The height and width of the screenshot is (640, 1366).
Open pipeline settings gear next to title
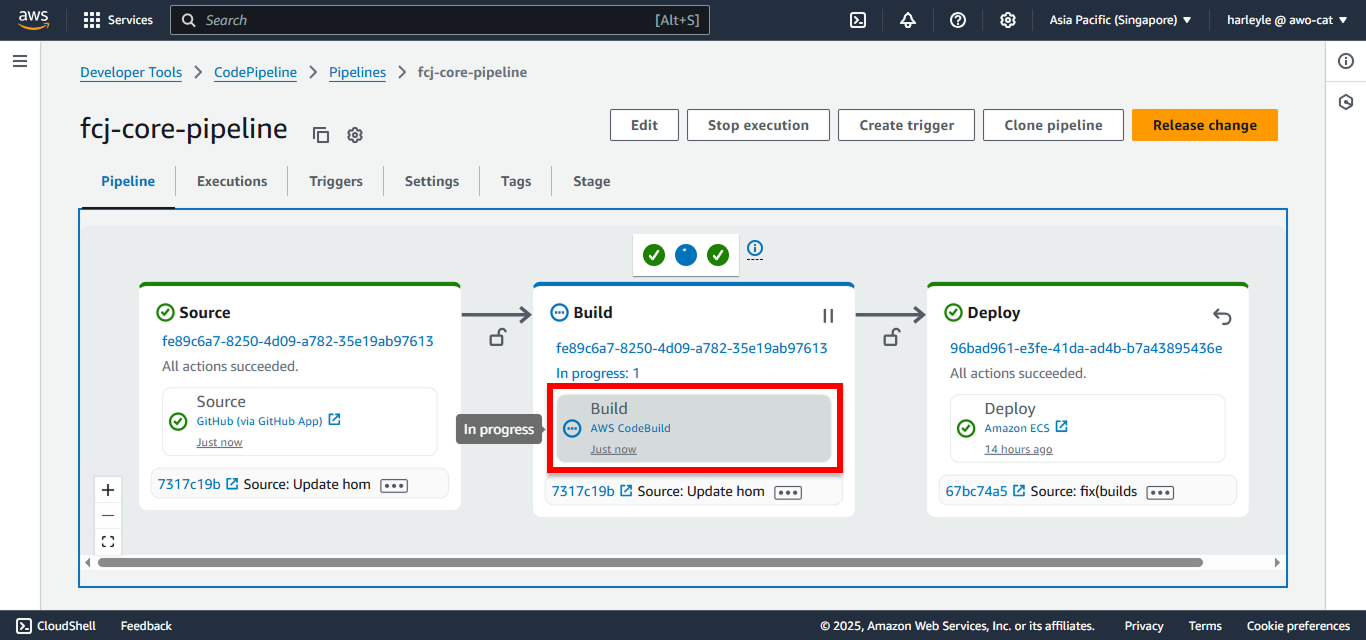pos(355,134)
